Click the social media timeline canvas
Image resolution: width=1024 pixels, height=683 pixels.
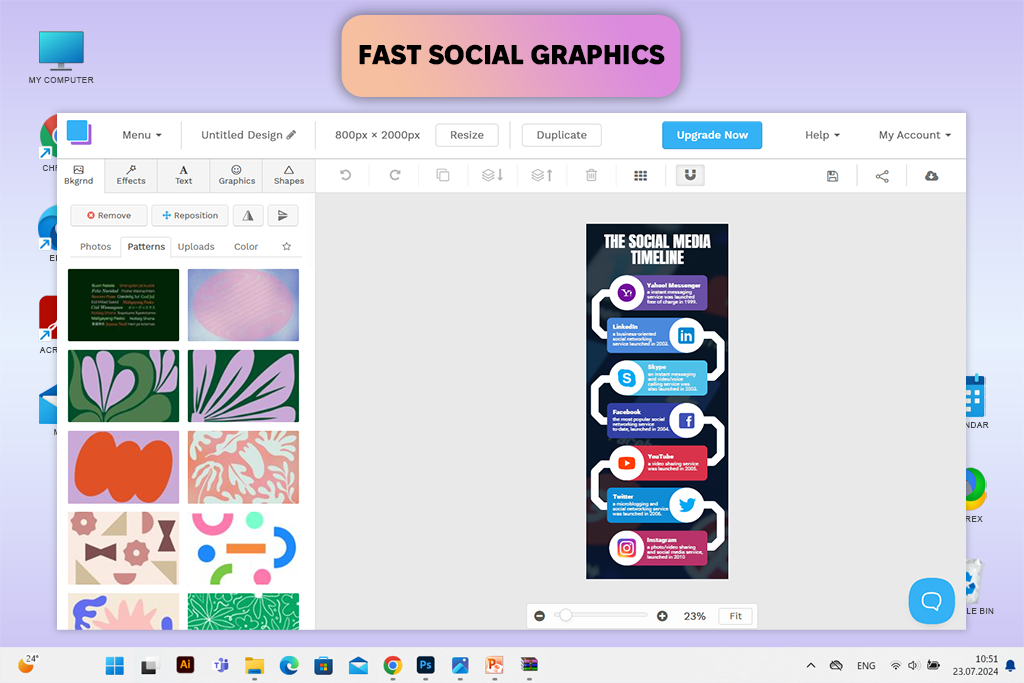[657, 402]
